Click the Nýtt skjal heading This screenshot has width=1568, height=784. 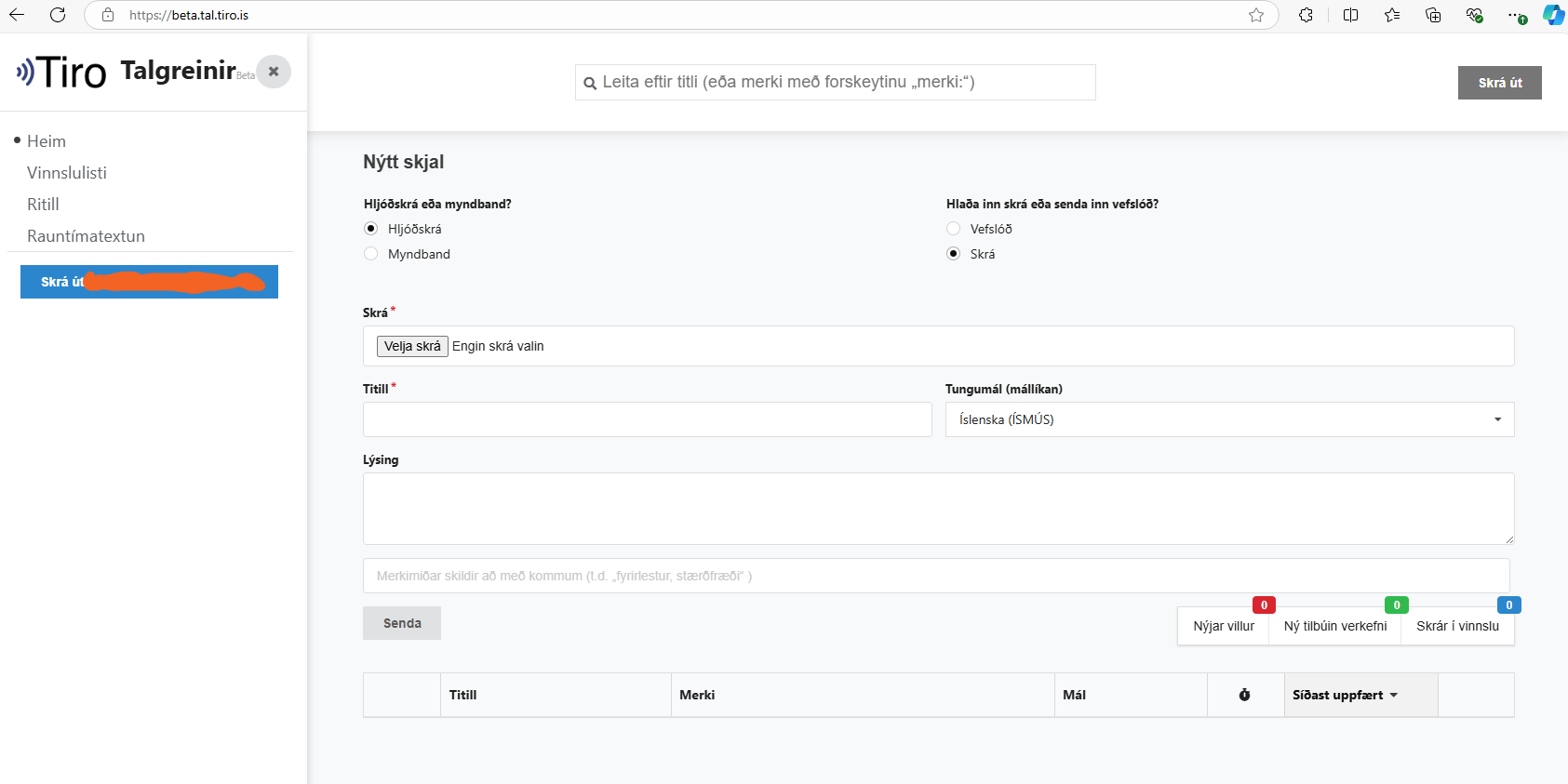[404, 162]
